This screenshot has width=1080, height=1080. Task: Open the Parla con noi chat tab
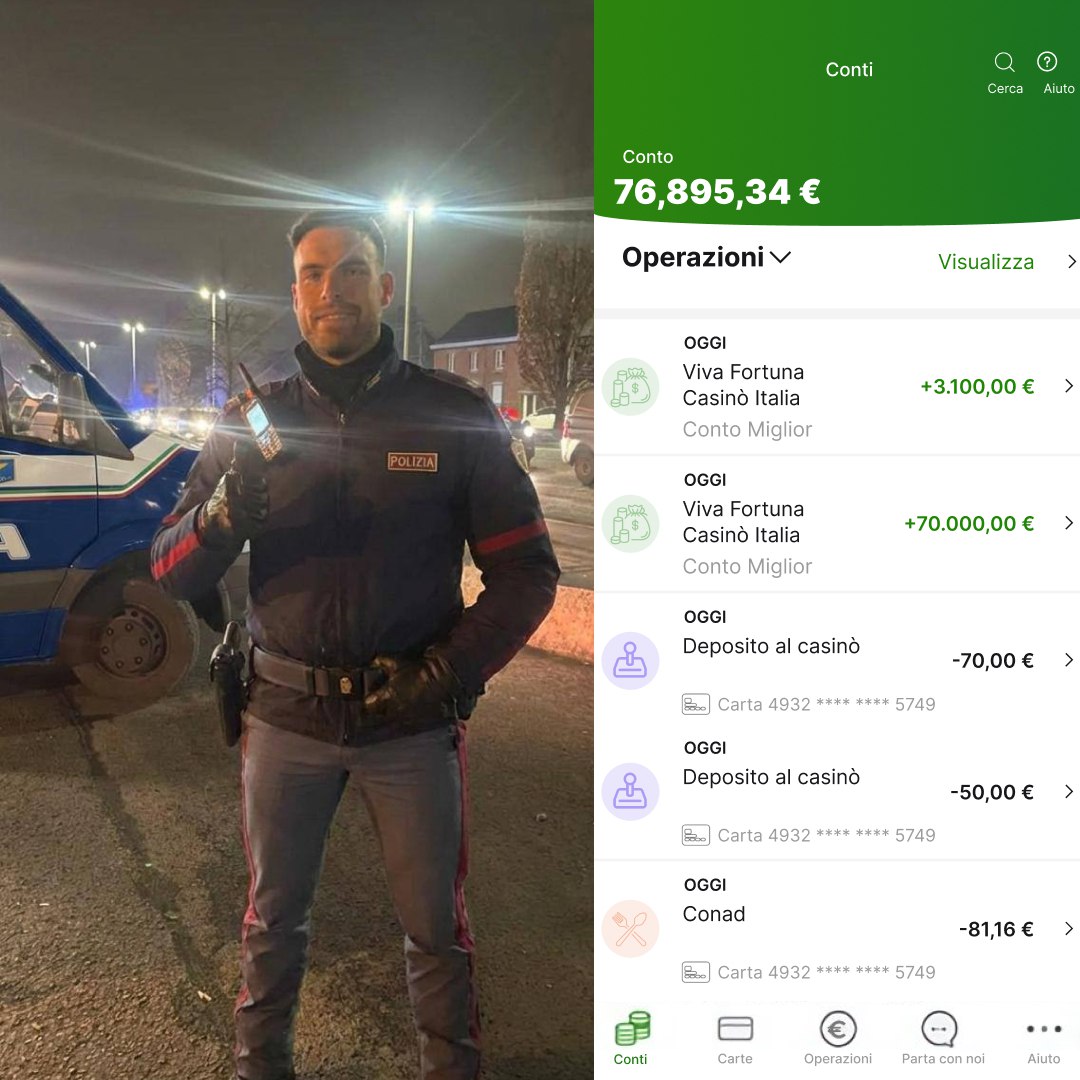[x=942, y=1039]
